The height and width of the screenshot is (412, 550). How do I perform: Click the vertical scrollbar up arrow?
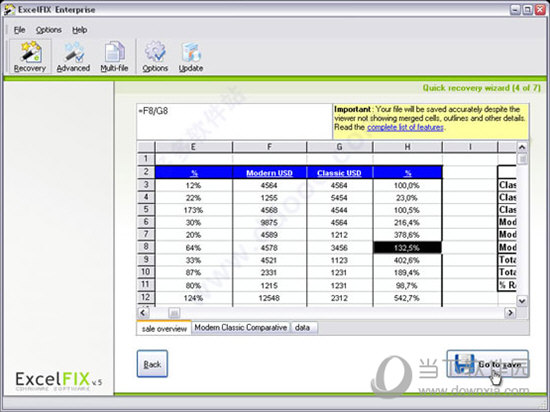click(522, 147)
